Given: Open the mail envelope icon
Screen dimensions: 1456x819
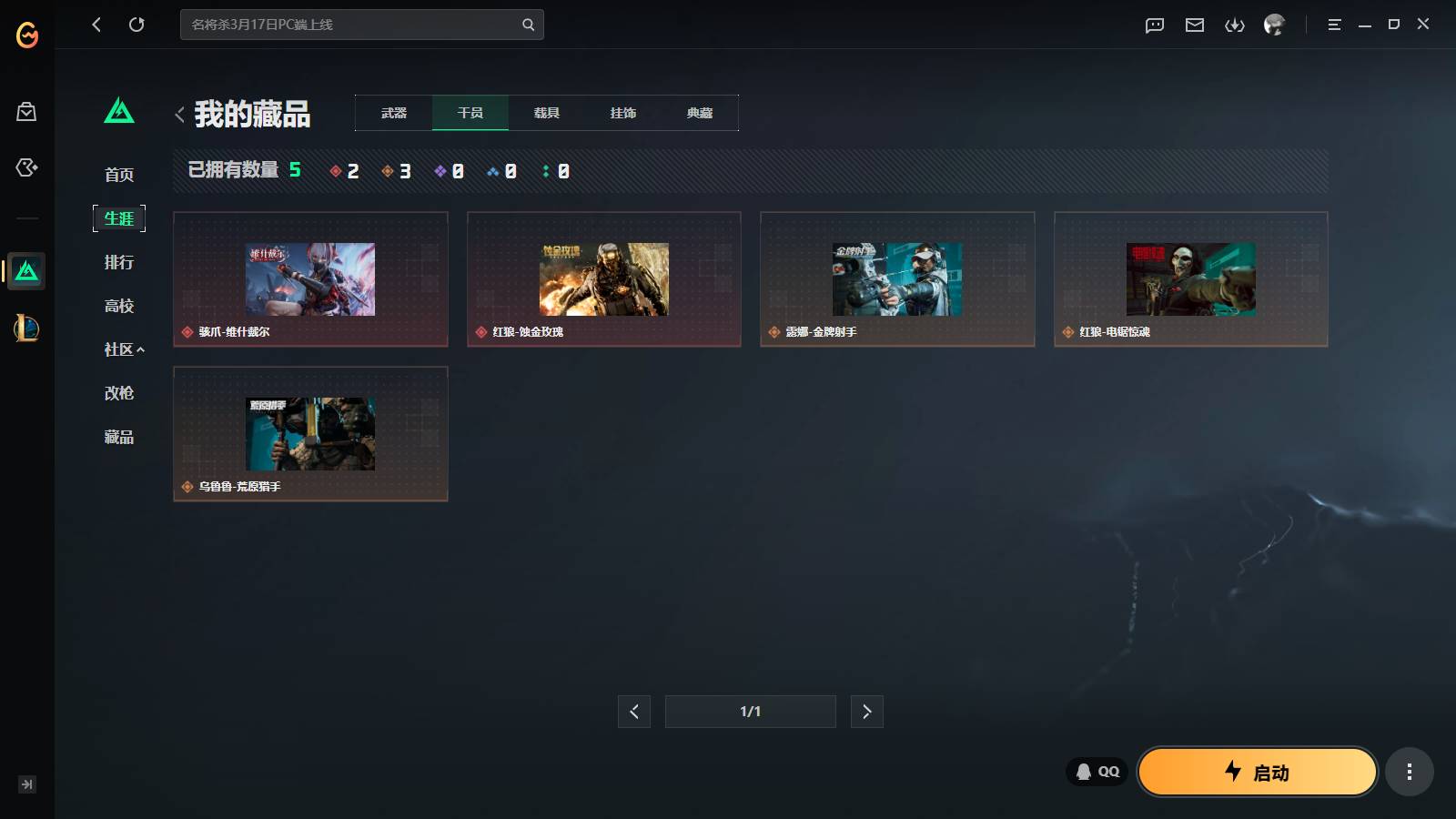Looking at the screenshot, I should 1195,25.
